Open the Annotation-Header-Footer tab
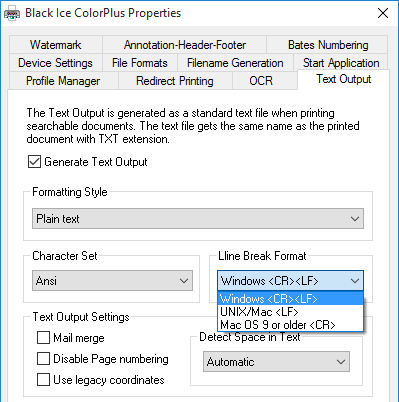399x402 pixels. 185,45
